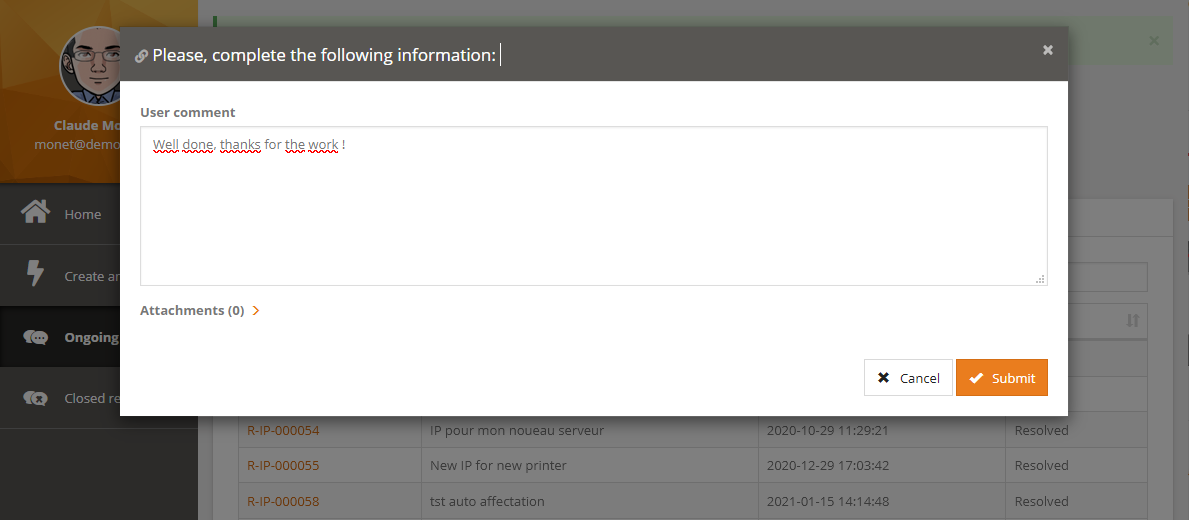
Task: Click the Claude Mo... user name
Action: tap(90, 126)
